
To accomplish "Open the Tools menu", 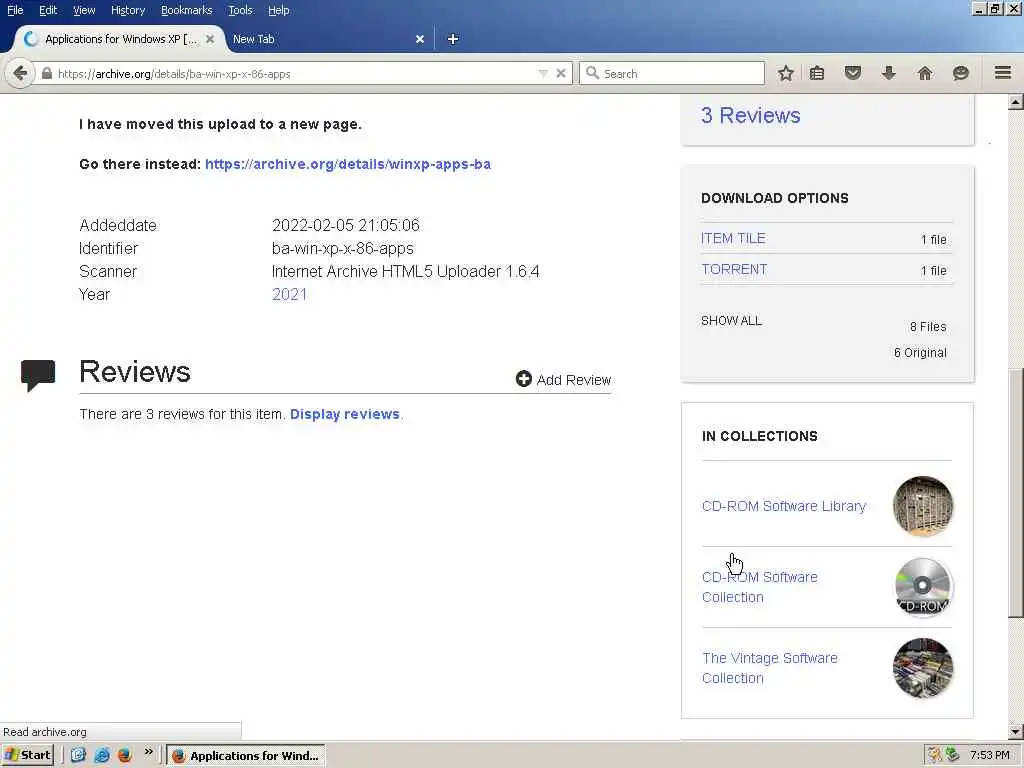I will 240,10.
